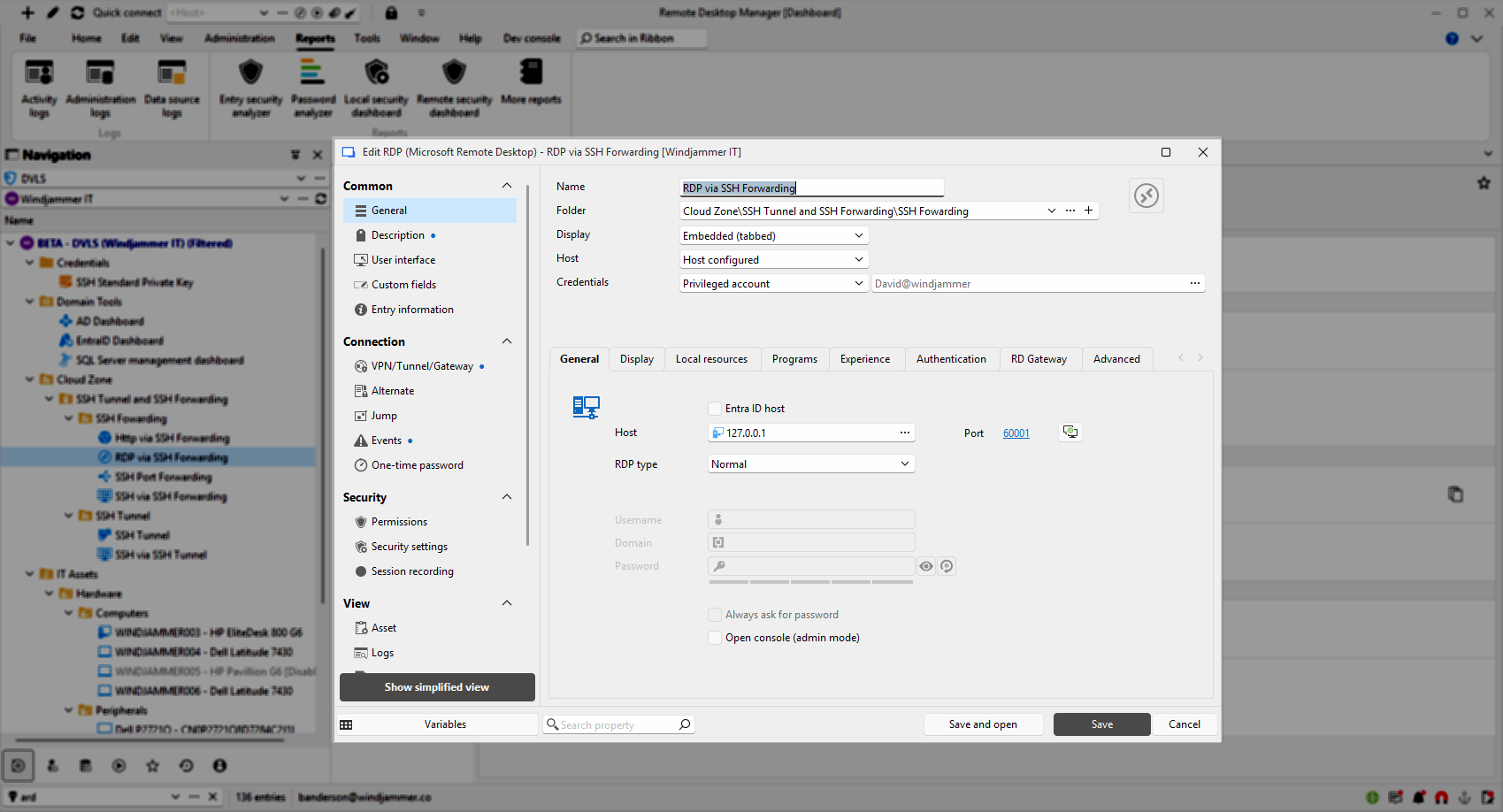1503x812 pixels.
Task: Click the plus icon next to Folder field
Action: 1088,211
